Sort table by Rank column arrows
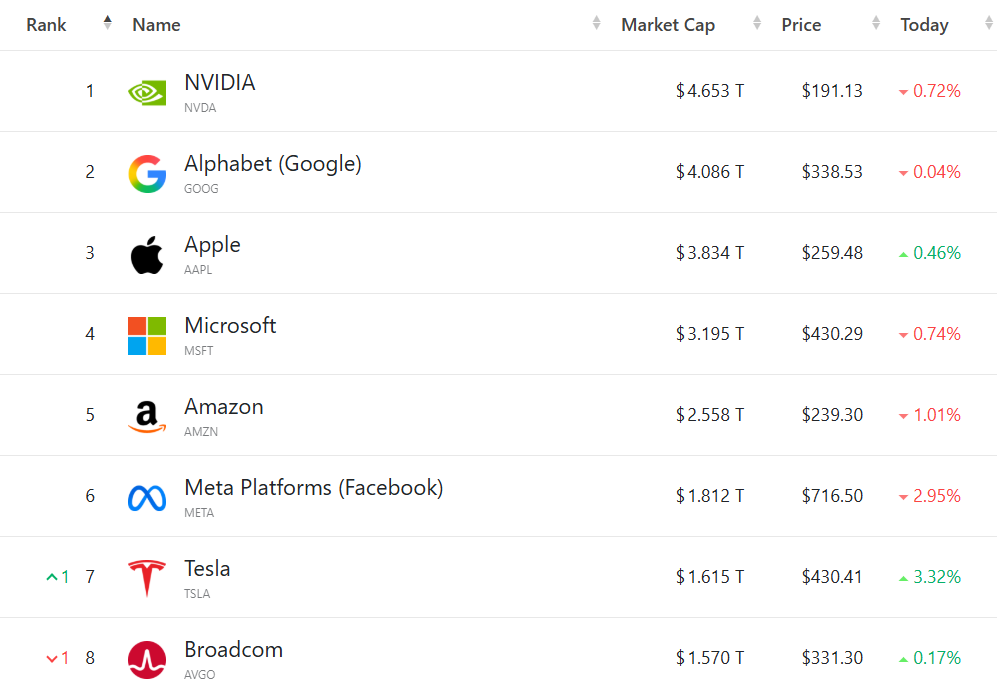The height and width of the screenshot is (693, 997). click(108, 24)
